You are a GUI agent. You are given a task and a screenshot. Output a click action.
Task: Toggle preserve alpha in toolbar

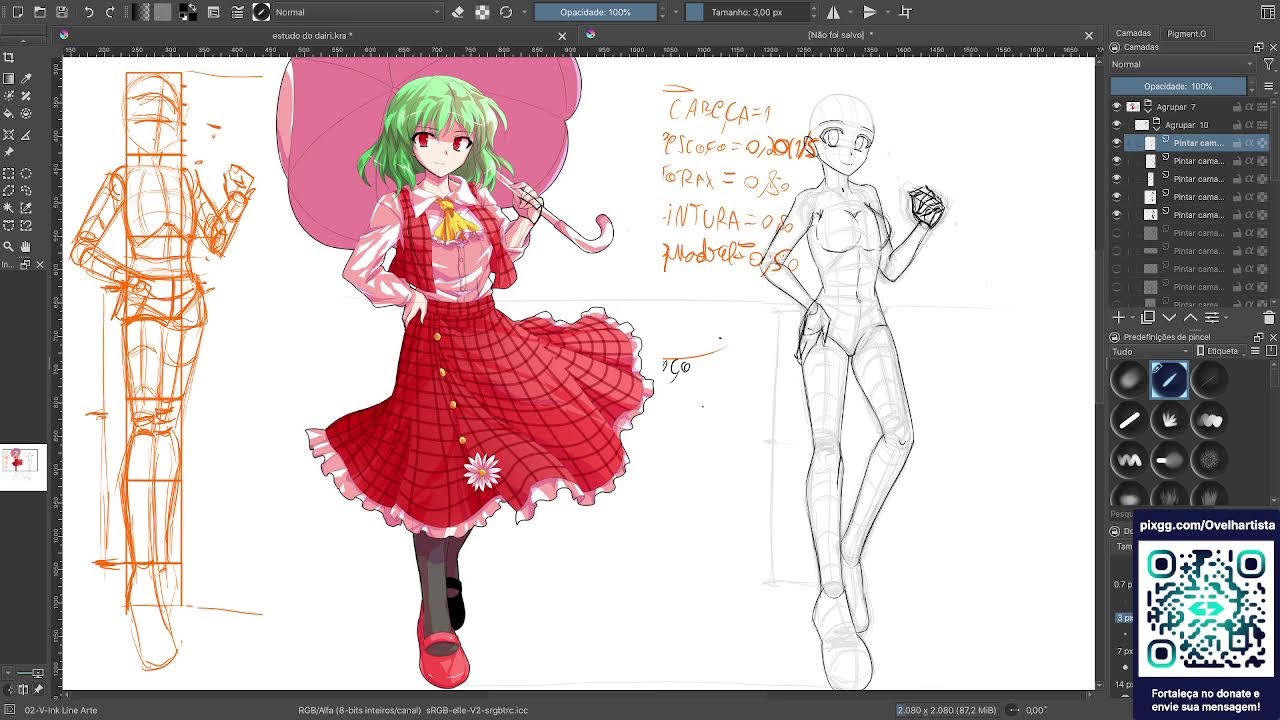[482, 12]
